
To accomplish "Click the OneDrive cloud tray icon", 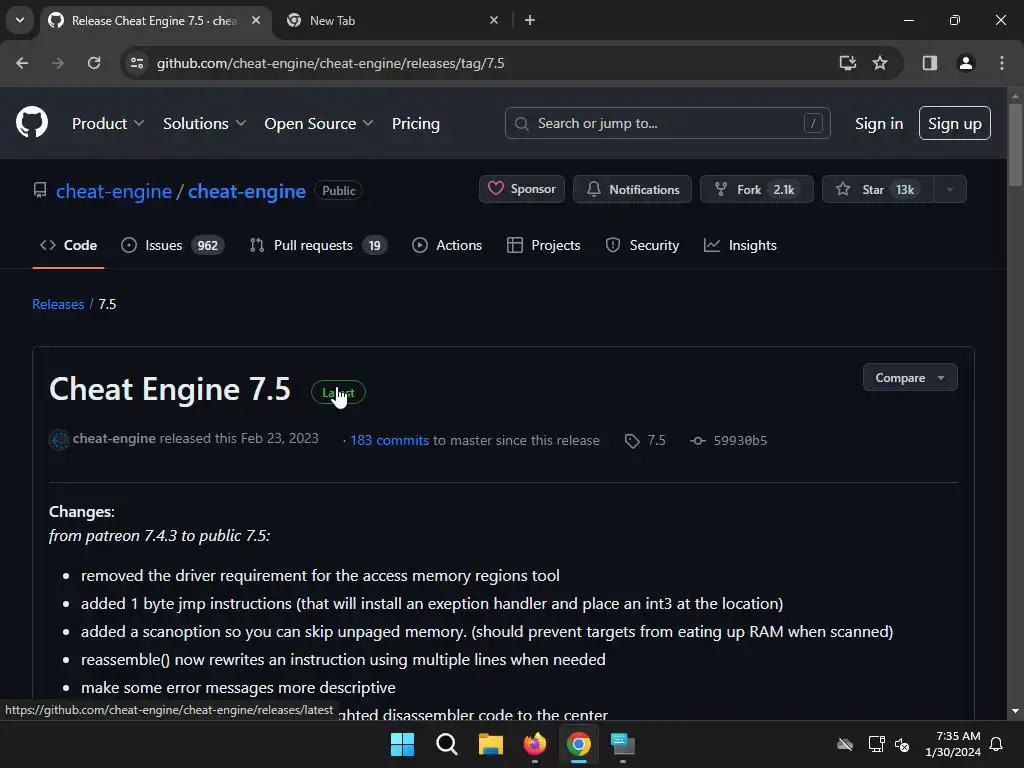I will click(x=845, y=744).
